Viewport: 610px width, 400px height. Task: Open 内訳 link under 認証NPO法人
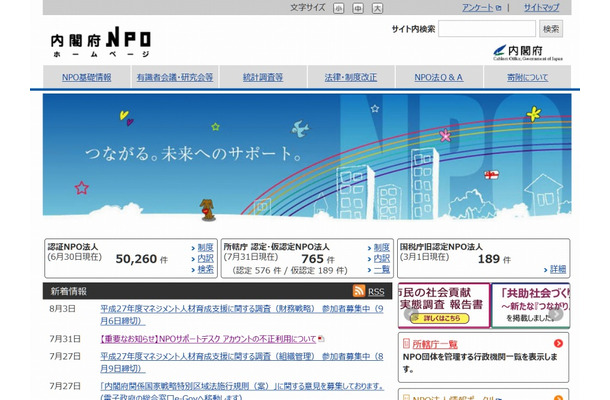(x=205, y=258)
